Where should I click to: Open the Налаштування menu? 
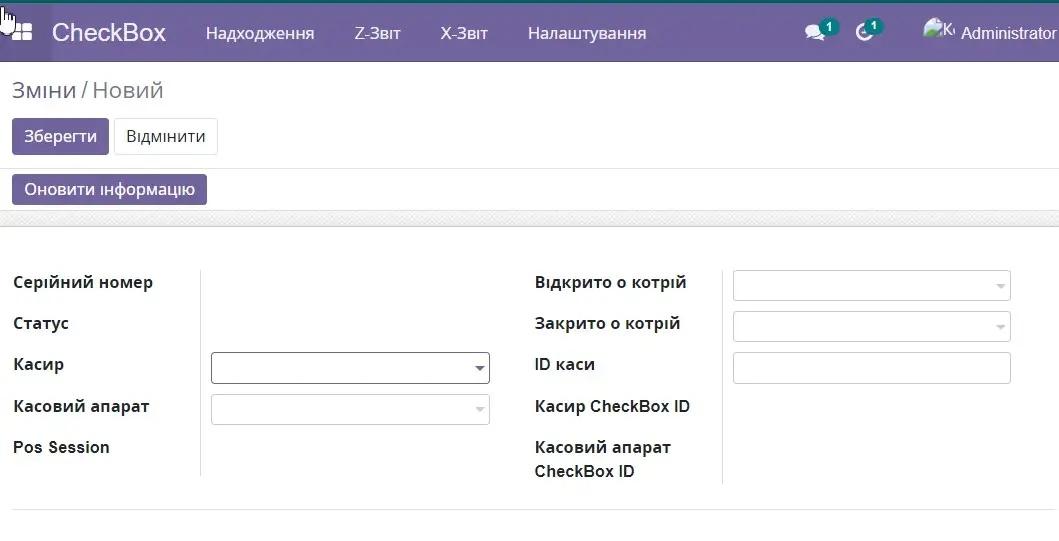587,33
